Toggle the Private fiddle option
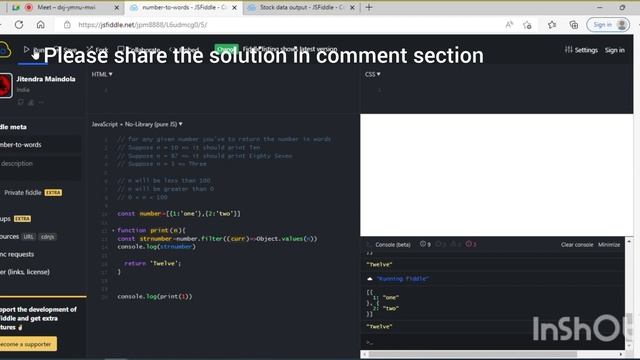 coord(33,192)
